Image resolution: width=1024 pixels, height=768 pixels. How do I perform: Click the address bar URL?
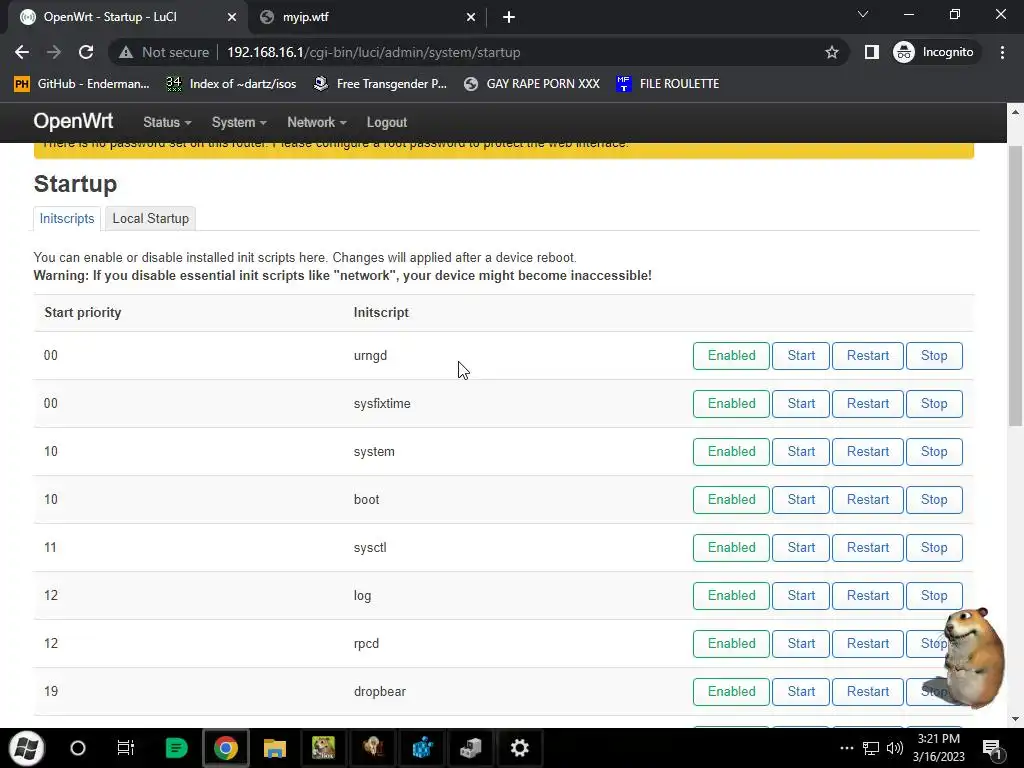(x=374, y=52)
